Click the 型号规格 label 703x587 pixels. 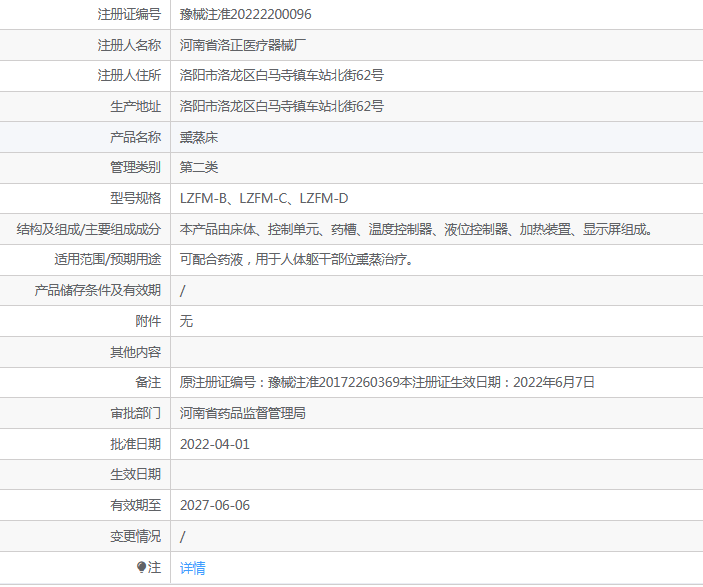point(135,198)
